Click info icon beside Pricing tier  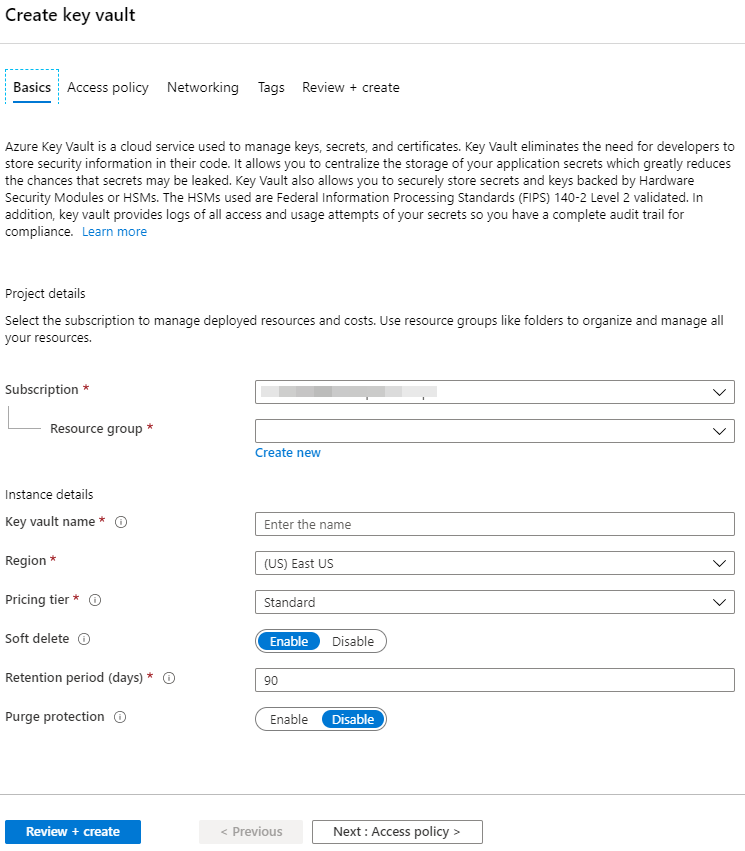(95, 601)
